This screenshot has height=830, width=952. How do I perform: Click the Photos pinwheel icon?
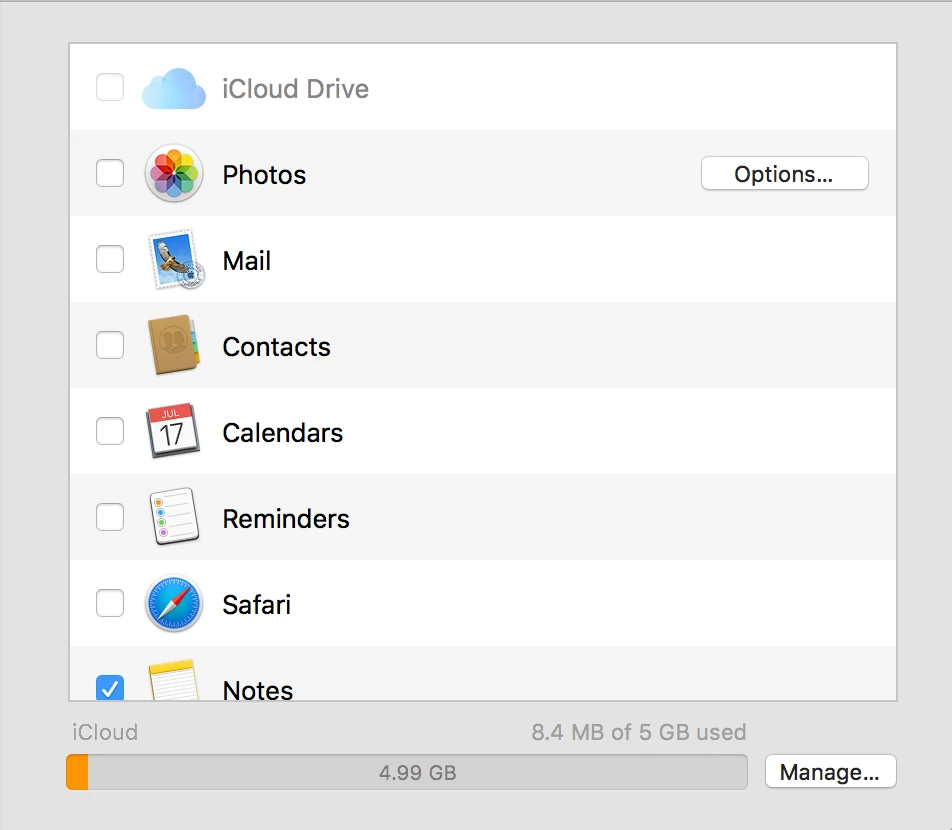pos(174,173)
